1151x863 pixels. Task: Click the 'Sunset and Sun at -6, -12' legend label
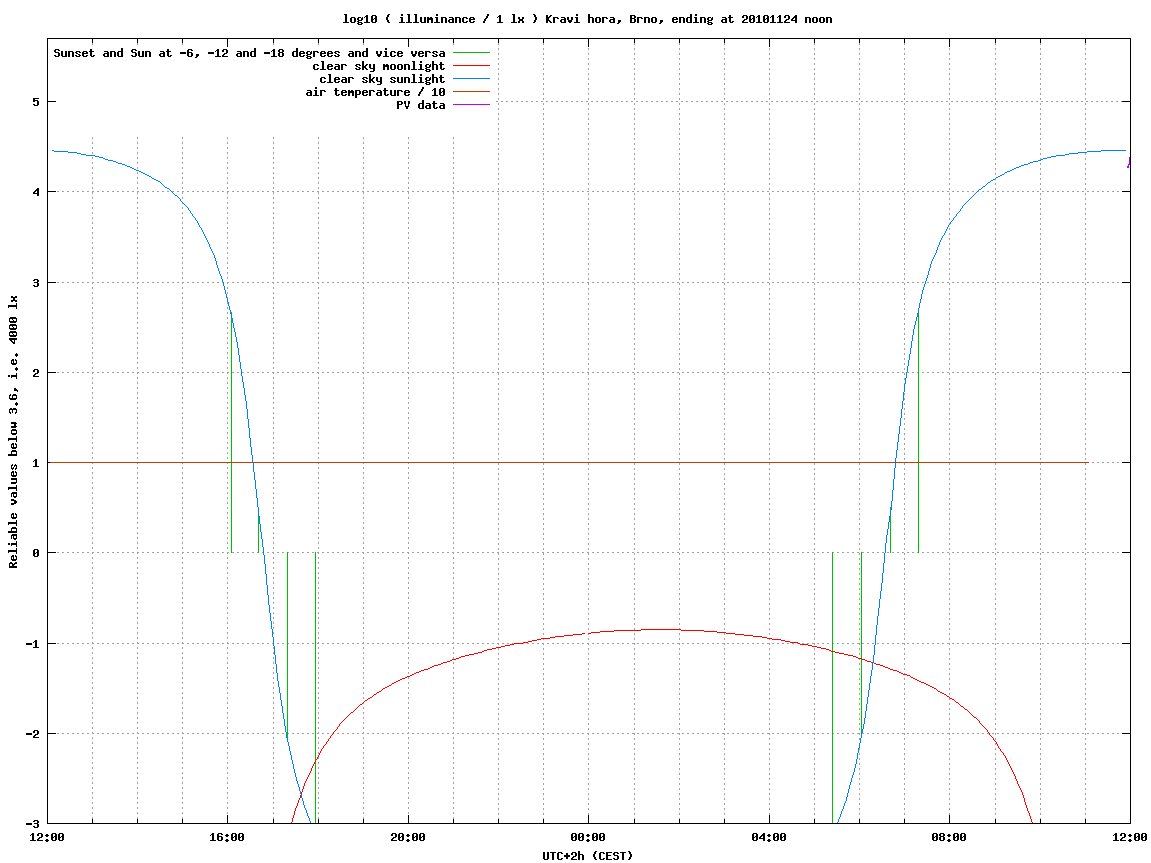click(x=249, y=53)
